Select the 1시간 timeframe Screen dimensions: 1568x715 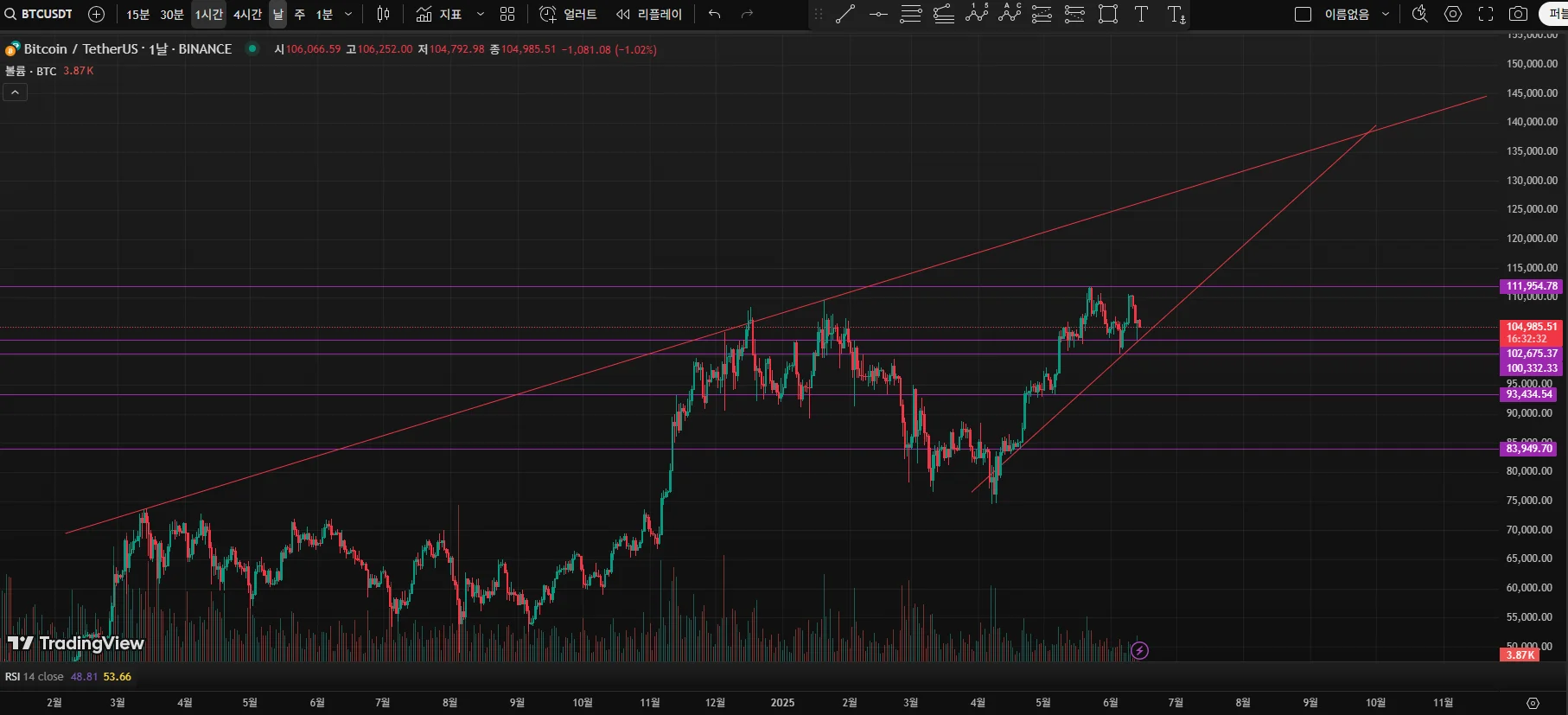coord(209,14)
